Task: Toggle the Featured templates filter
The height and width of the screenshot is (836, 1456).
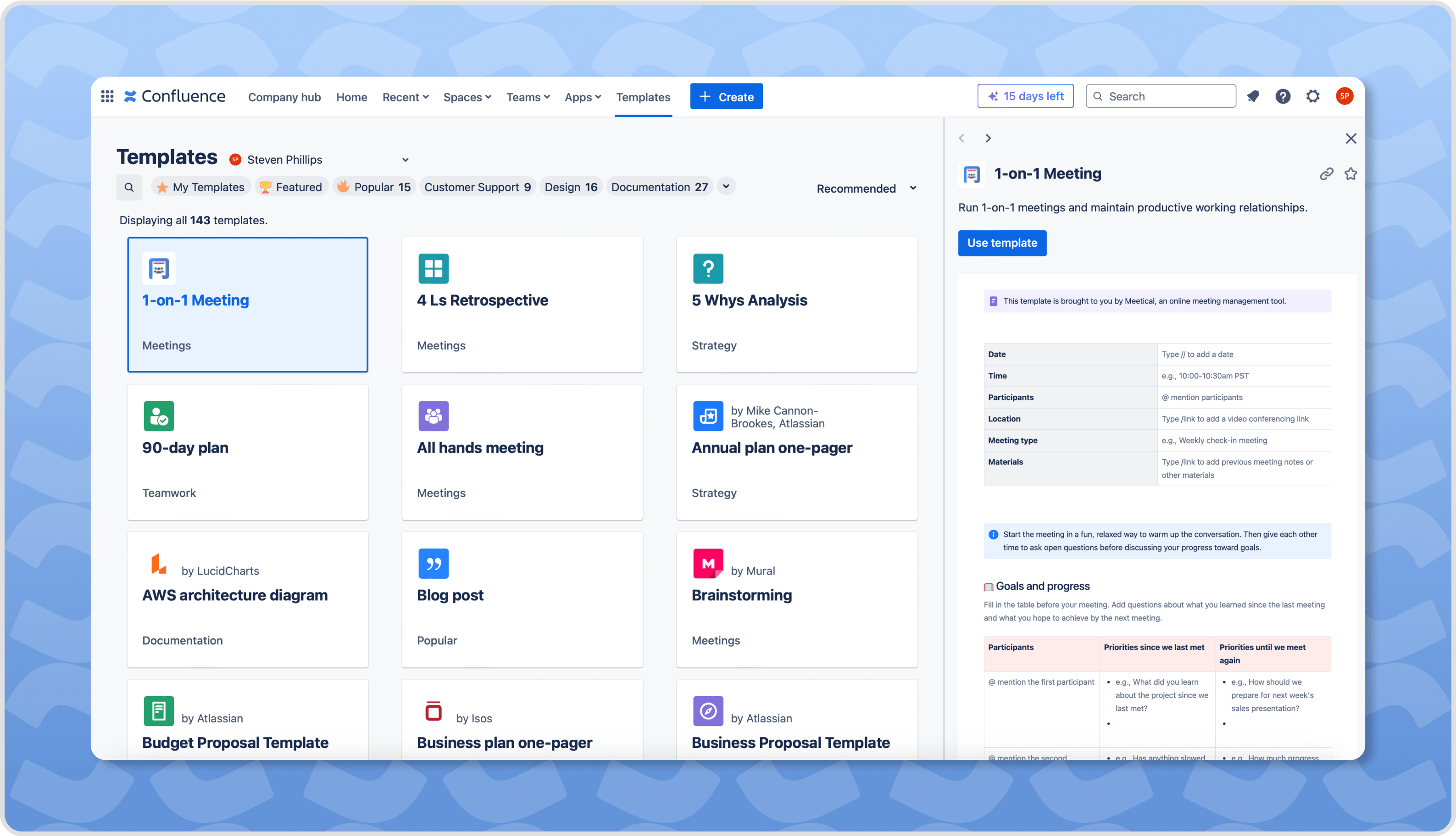Action: 290,187
